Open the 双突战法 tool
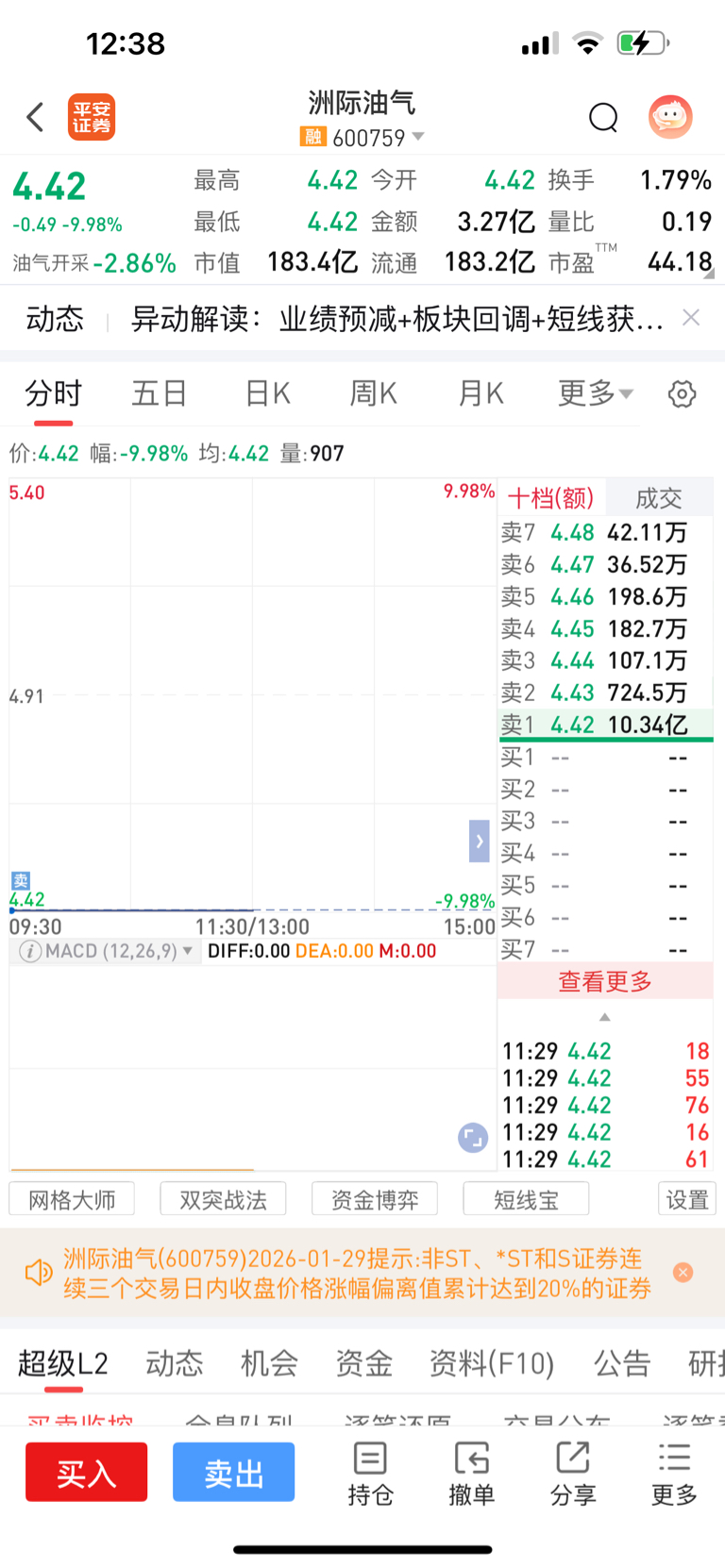Viewport: 725px width, 1568px height. pyautogui.click(x=223, y=1199)
